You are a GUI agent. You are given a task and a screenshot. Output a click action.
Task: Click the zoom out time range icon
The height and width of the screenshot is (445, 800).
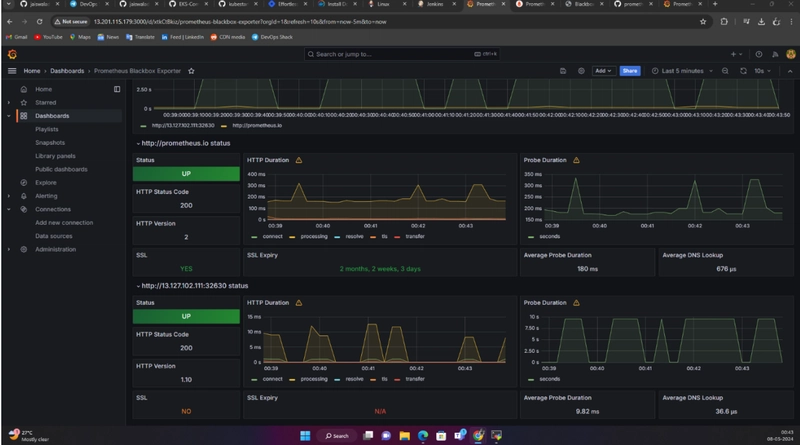(725, 71)
